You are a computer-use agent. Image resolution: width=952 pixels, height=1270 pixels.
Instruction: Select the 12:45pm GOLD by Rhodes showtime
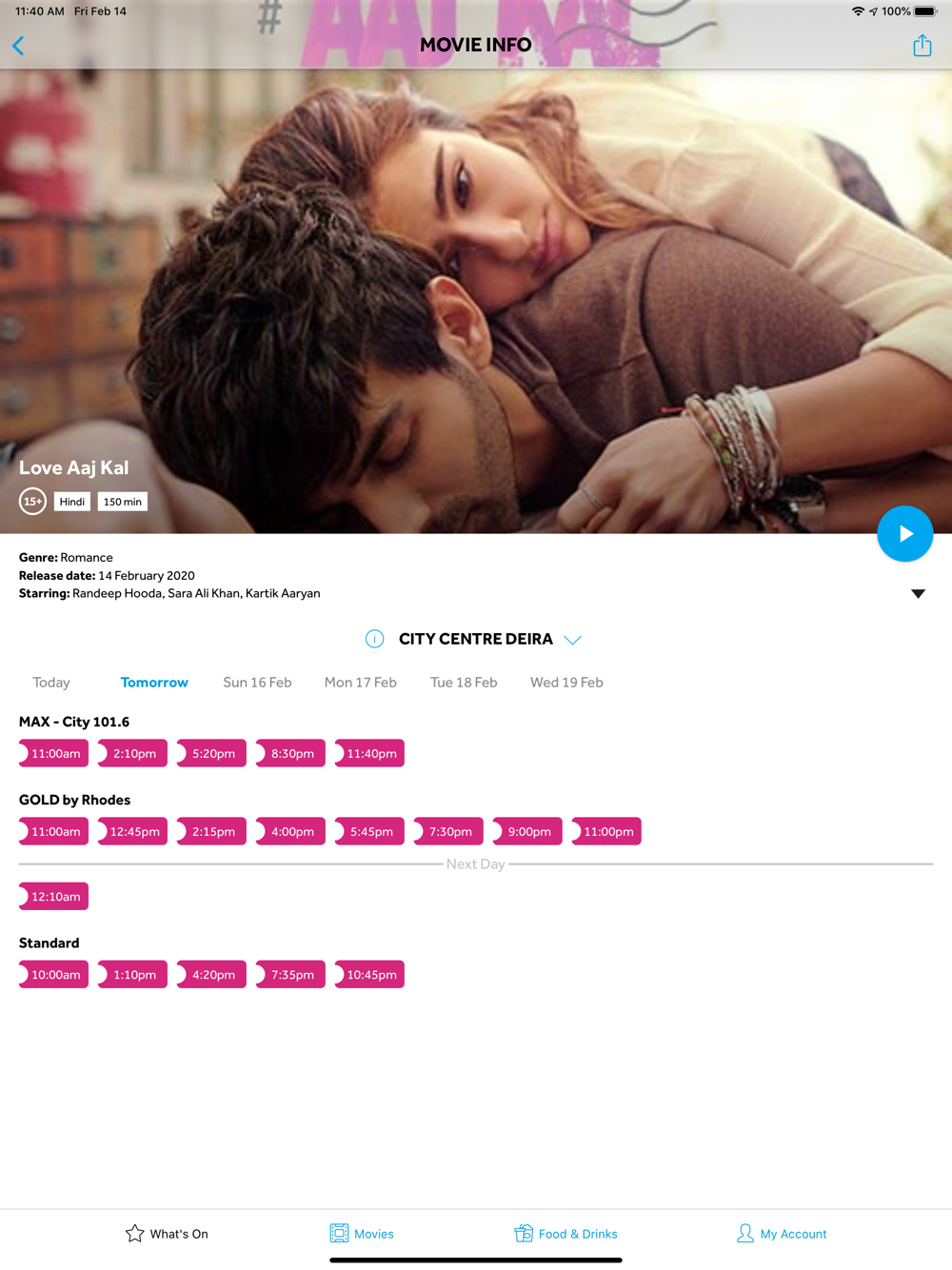(x=132, y=831)
